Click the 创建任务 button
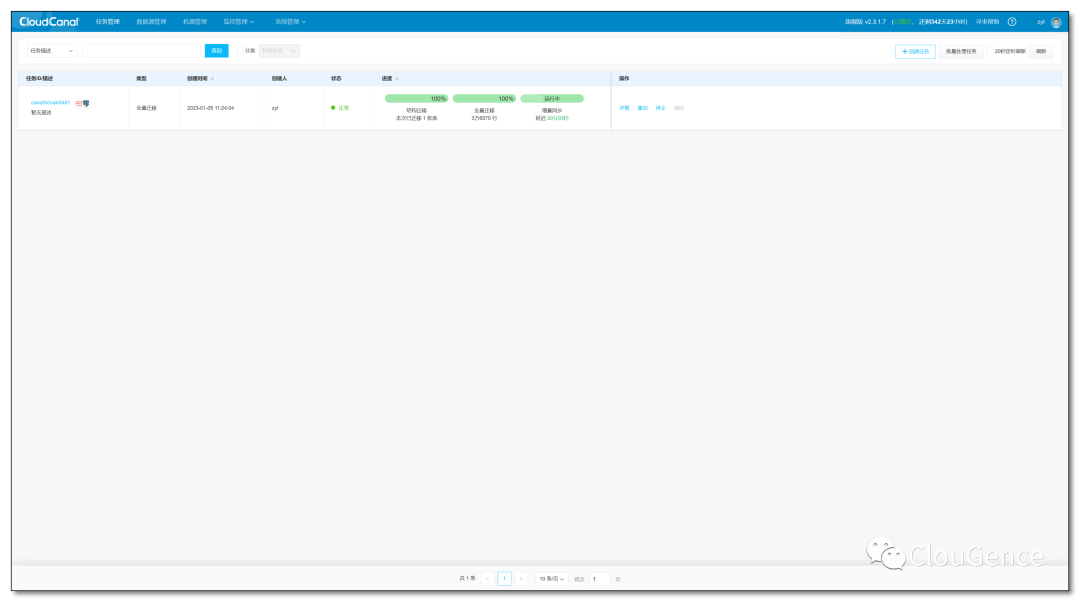1080x602 pixels. [915, 52]
